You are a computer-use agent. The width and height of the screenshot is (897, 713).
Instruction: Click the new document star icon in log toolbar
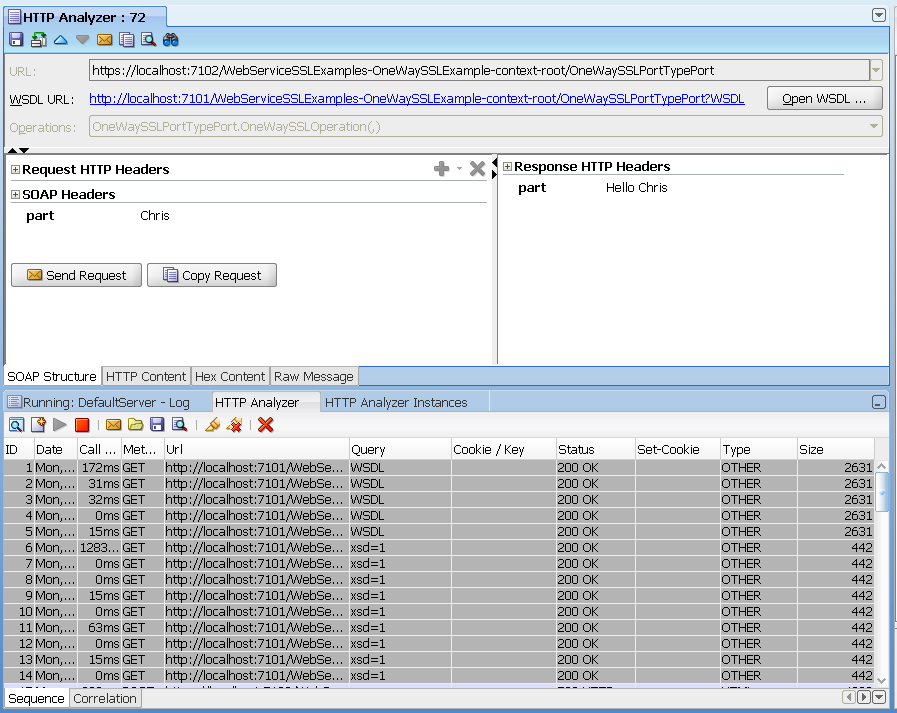tap(38, 425)
